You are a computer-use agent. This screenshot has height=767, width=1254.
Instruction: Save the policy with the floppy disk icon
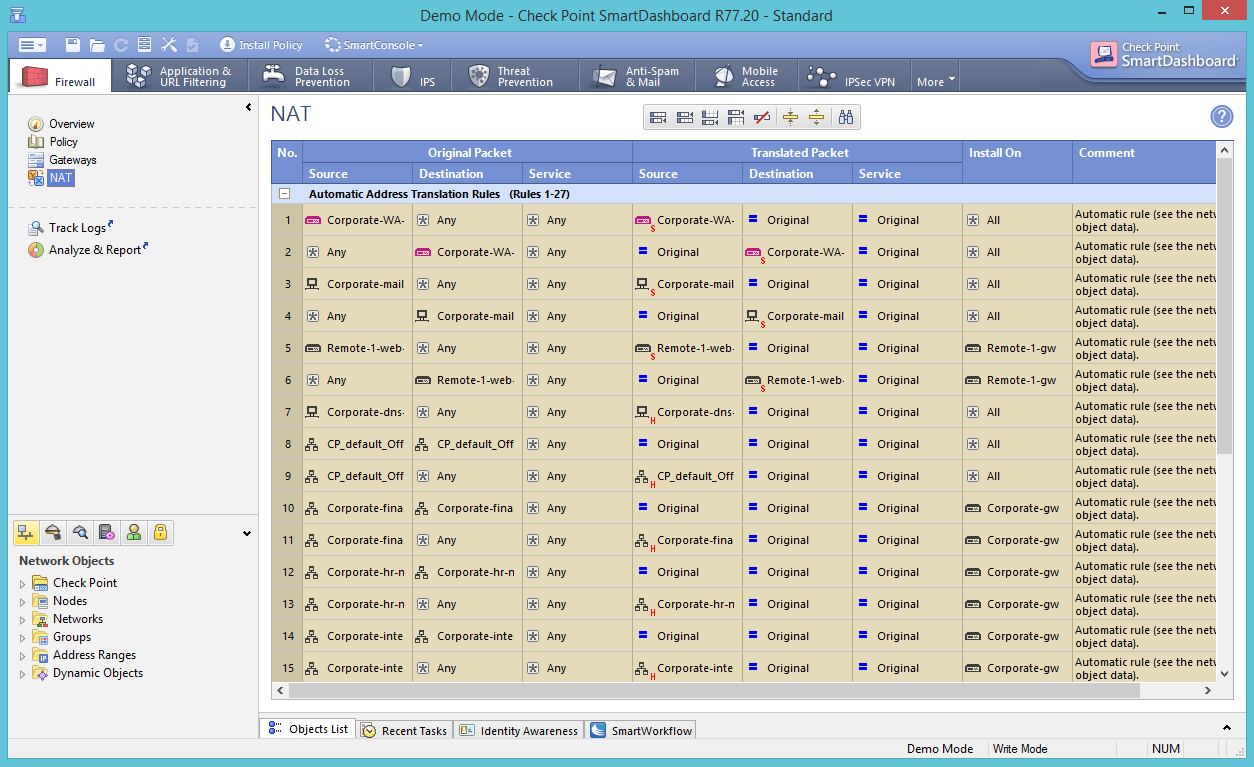pos(73,45)
